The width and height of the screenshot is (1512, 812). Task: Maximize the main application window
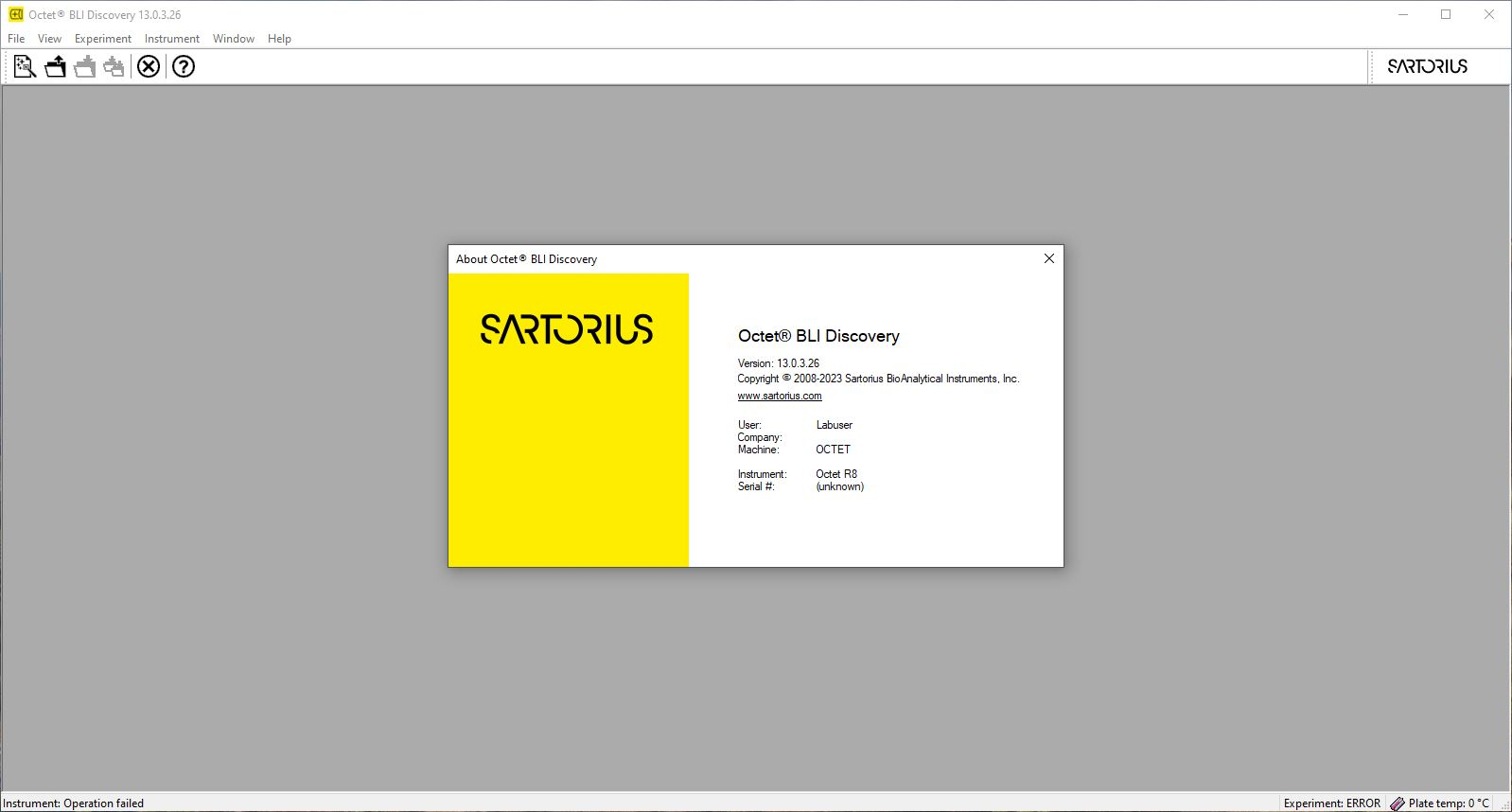point(1446,14)
